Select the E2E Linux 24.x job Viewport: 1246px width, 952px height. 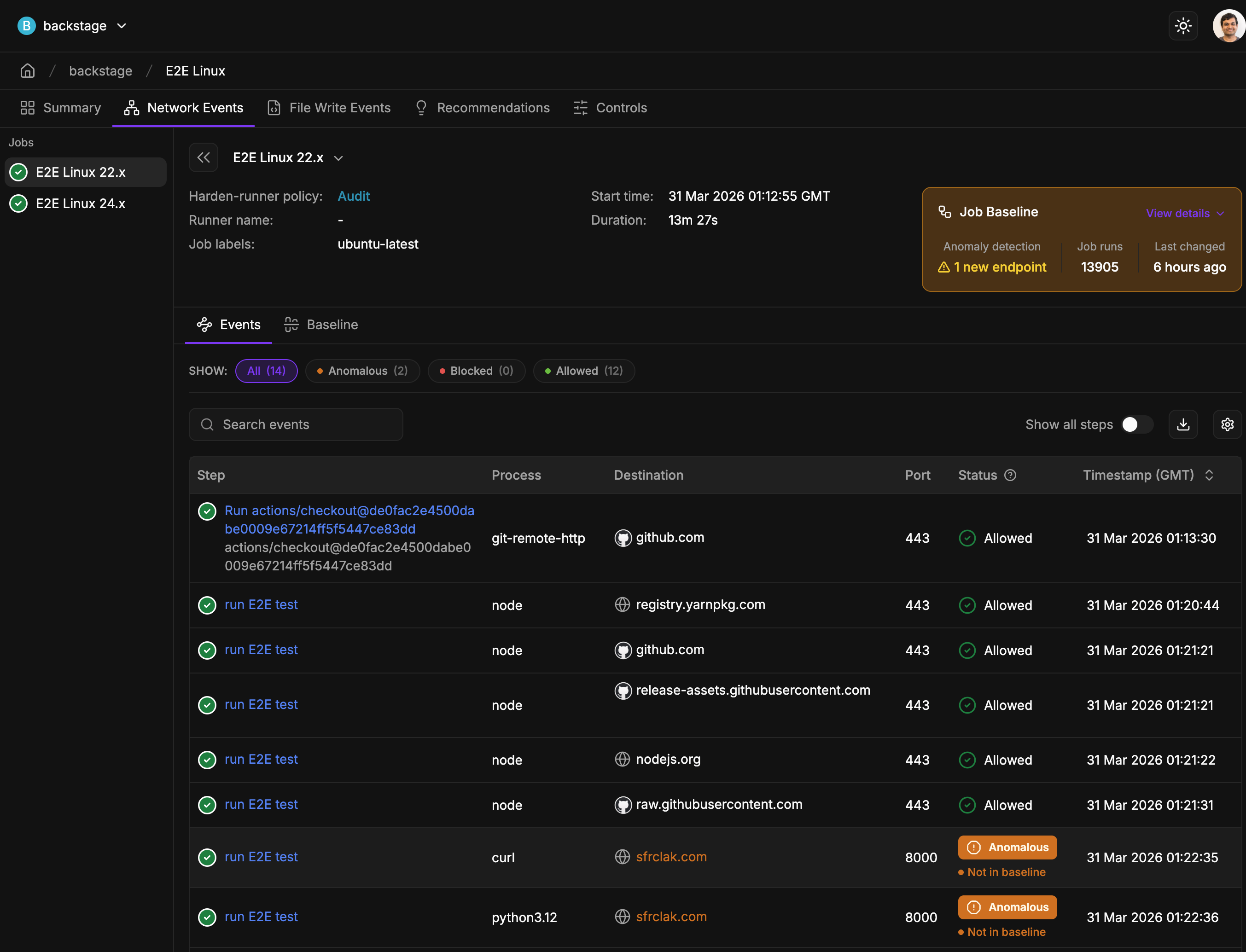coord(81,203)
